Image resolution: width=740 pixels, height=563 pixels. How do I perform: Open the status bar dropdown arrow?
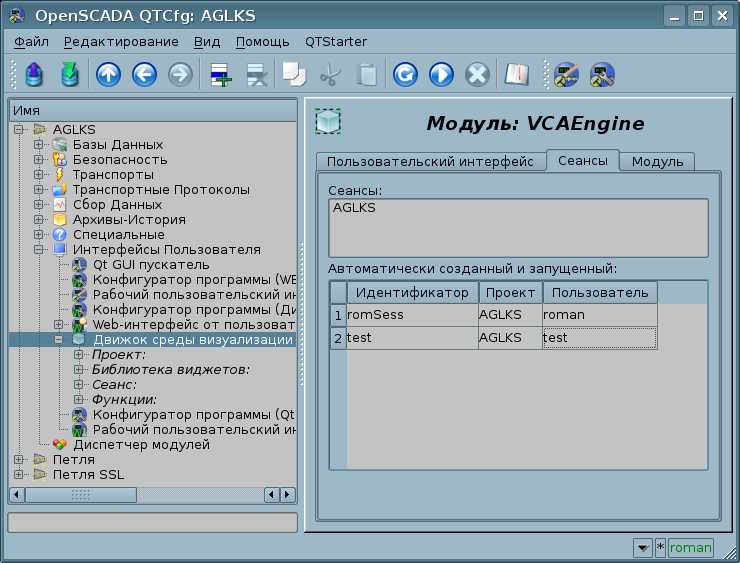643,547
